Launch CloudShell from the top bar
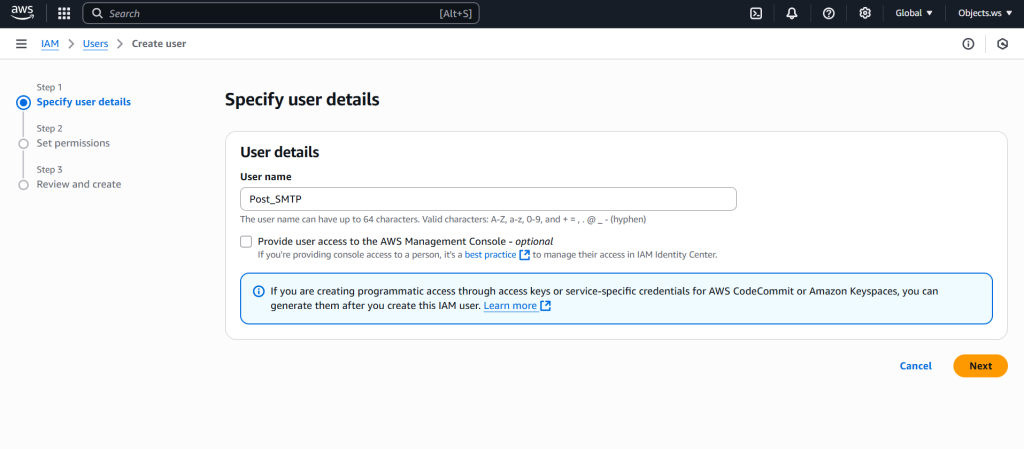This screenshot has height=449, width=1024. tap(756, 14)
